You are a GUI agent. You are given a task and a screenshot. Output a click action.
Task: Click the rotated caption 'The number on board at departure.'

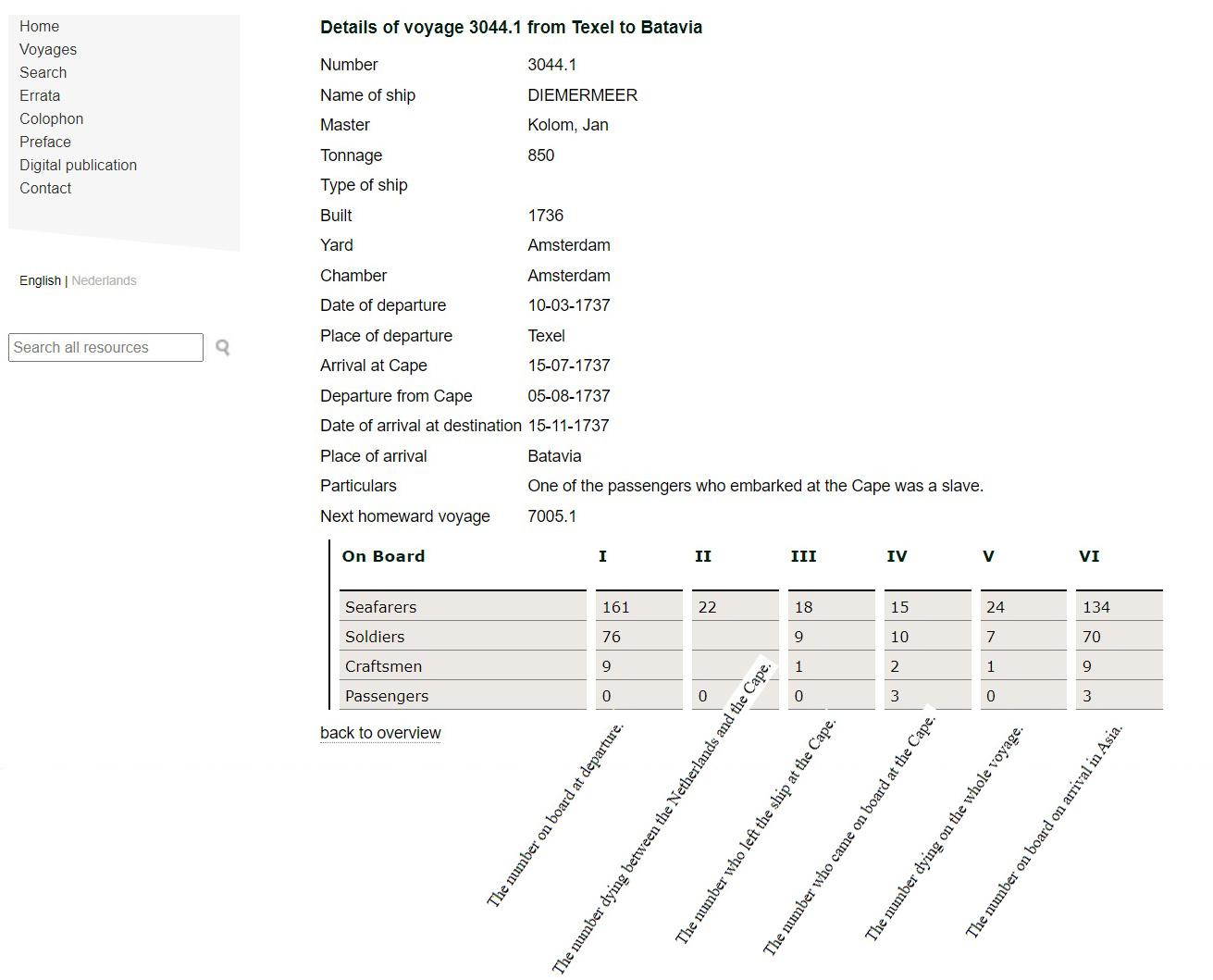tap(555, 814)
